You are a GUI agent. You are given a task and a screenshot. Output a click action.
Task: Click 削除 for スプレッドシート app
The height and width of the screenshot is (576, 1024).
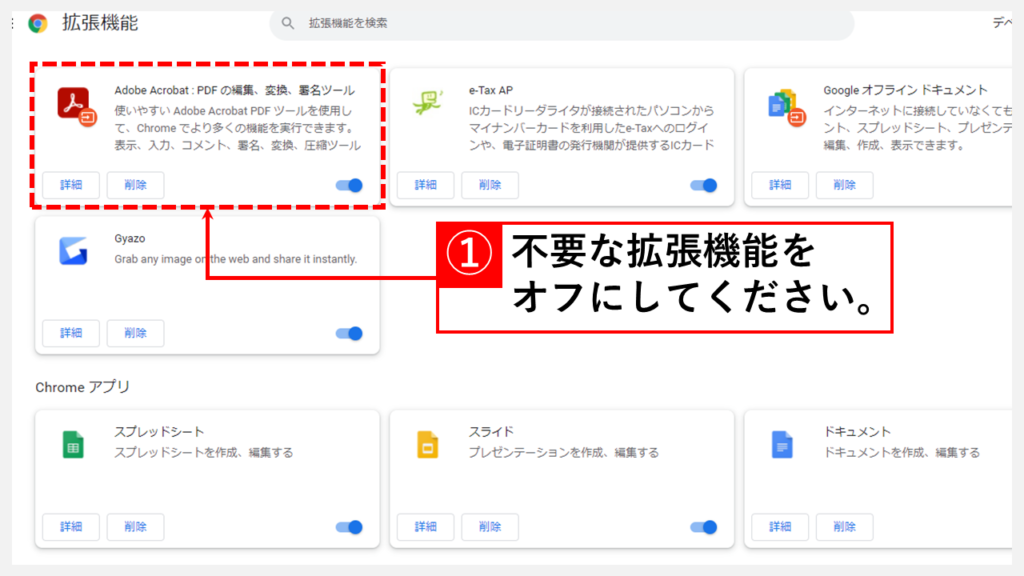[135, 526]
